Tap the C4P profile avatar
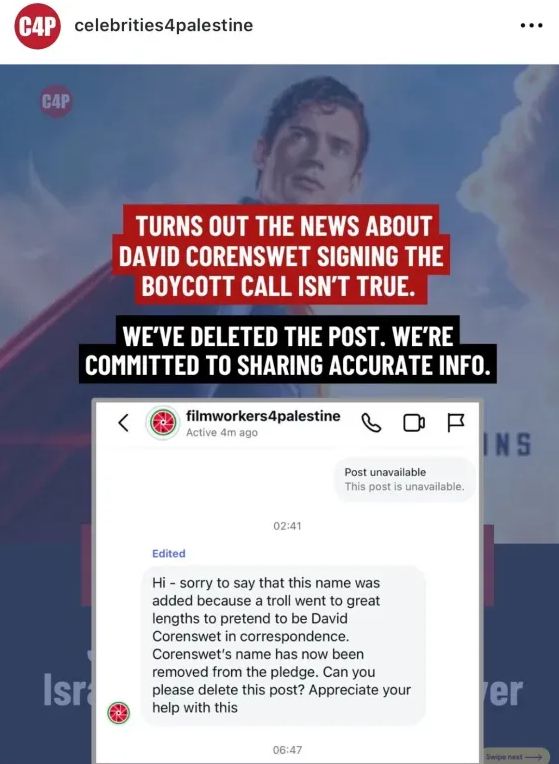This screenshot has height=764, width=559. pos(38,26)
